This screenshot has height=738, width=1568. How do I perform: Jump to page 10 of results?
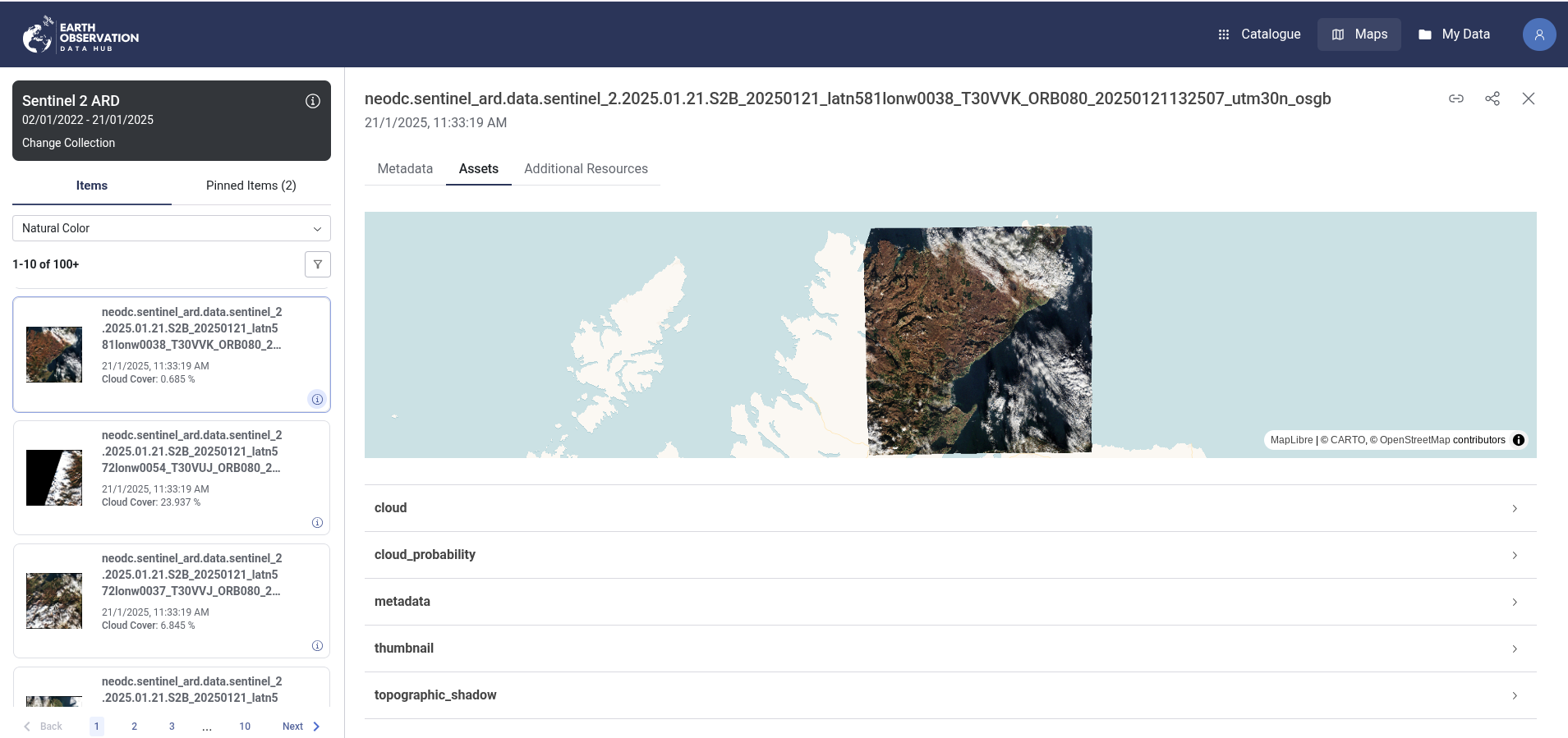(x=245, y=727)
